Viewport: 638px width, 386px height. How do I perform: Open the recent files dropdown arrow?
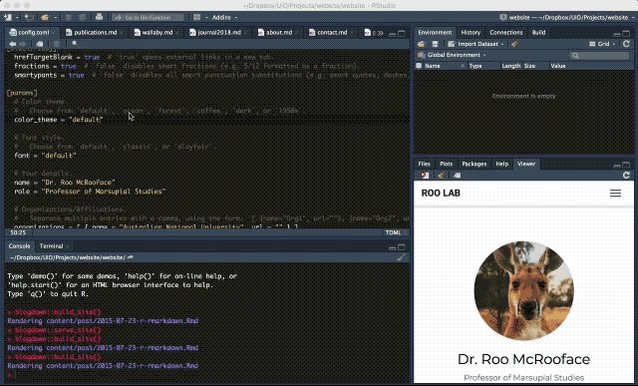coord(55,18)
